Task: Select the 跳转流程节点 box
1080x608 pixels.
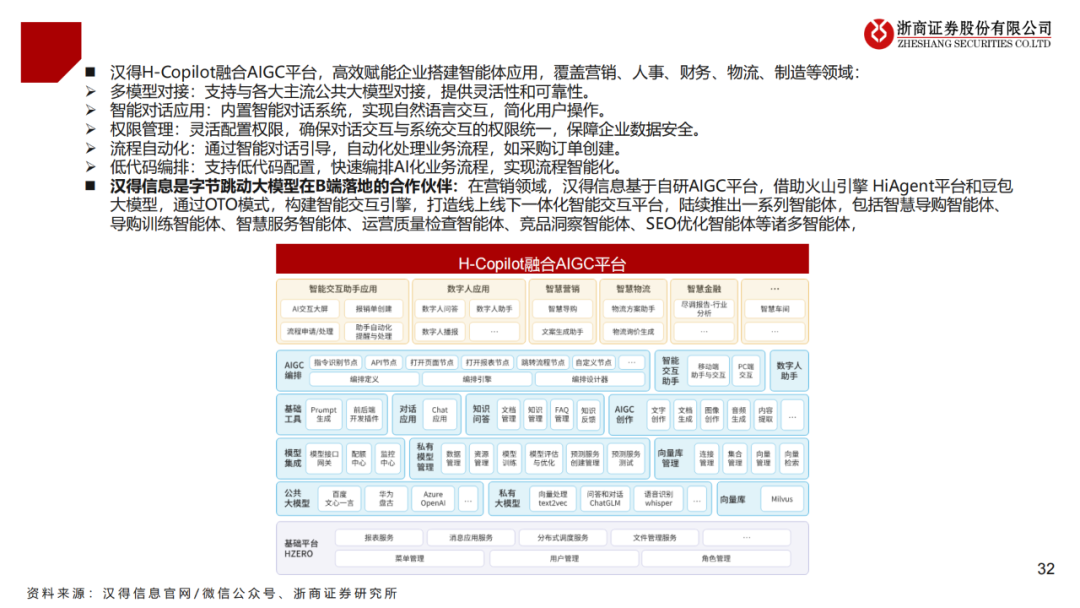Action: 543,362
